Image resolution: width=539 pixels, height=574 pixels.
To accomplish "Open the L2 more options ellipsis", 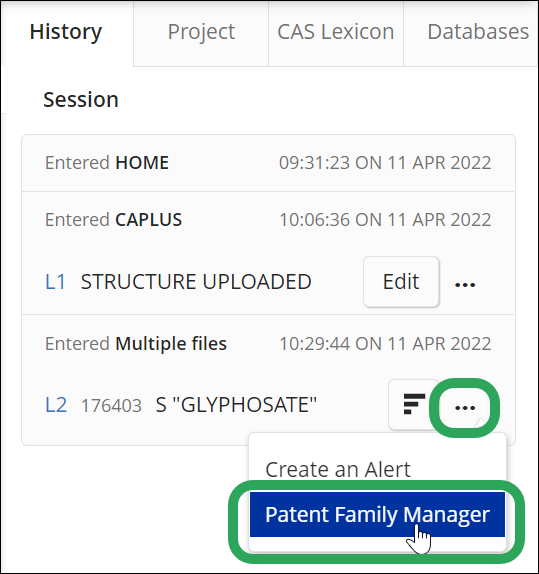I will (465, 407).
